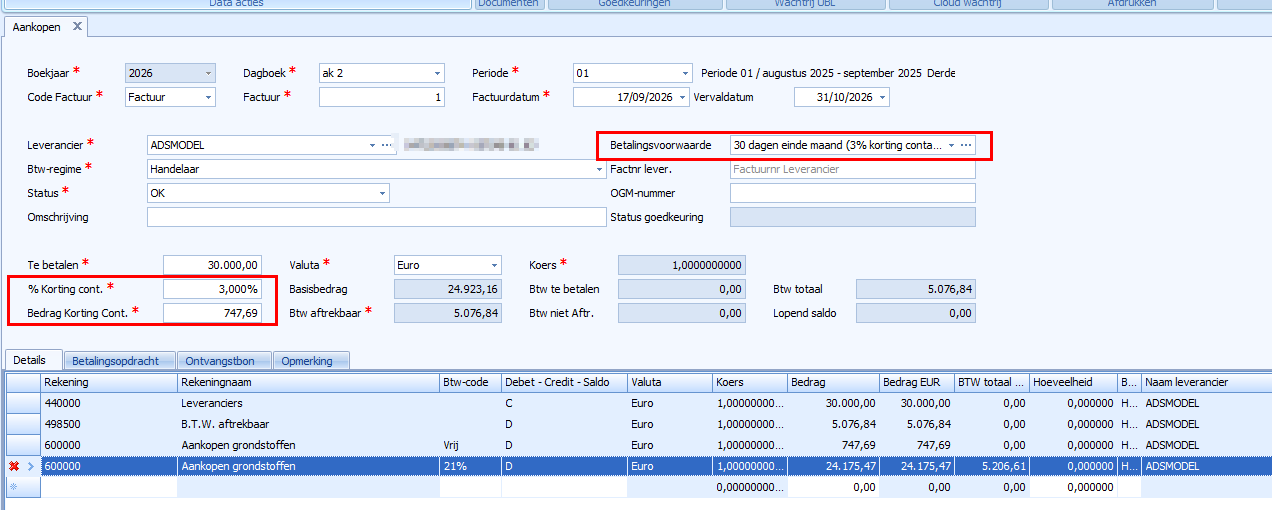Click the Factnr lever. input field
This screenshot has width=1272, height=510.
(x=853, y=169)
